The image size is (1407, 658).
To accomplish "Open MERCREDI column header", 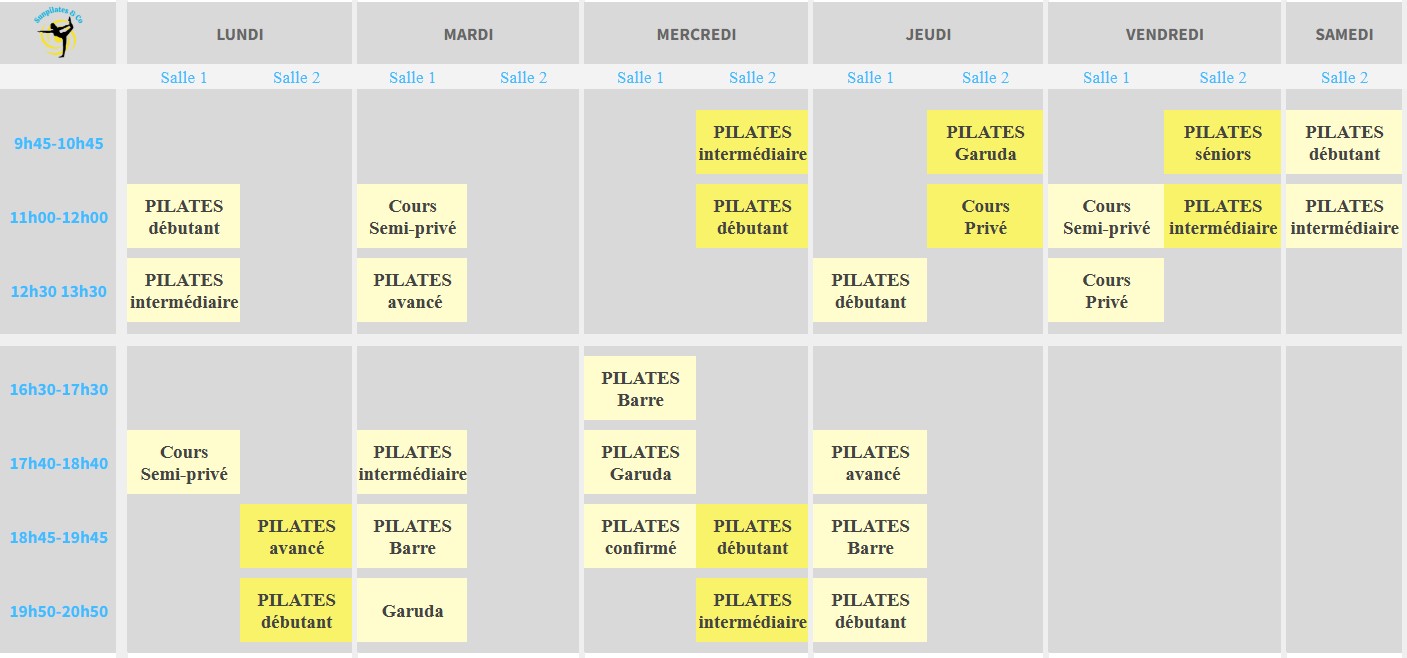I will 696,34.
